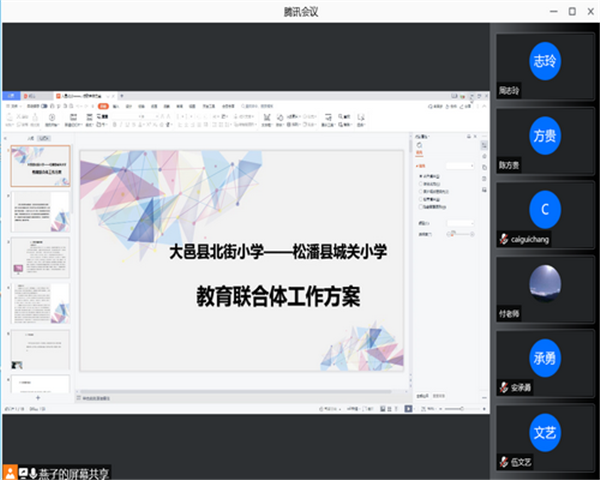Click the screen-sharing presenter icon at bottom left

tap(10, 471)
